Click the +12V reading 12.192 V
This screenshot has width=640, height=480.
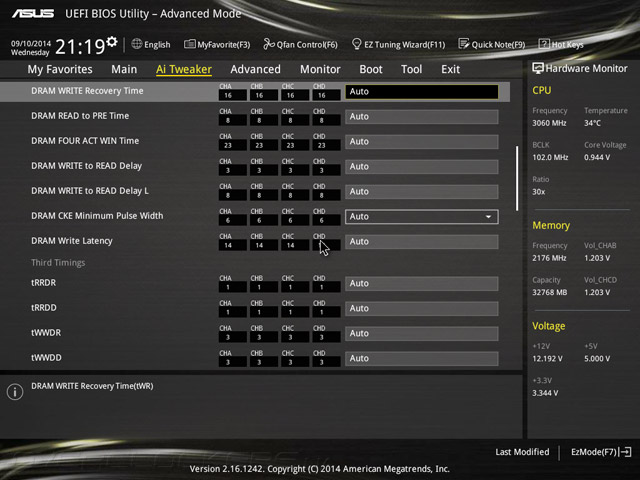click(547, 359)
